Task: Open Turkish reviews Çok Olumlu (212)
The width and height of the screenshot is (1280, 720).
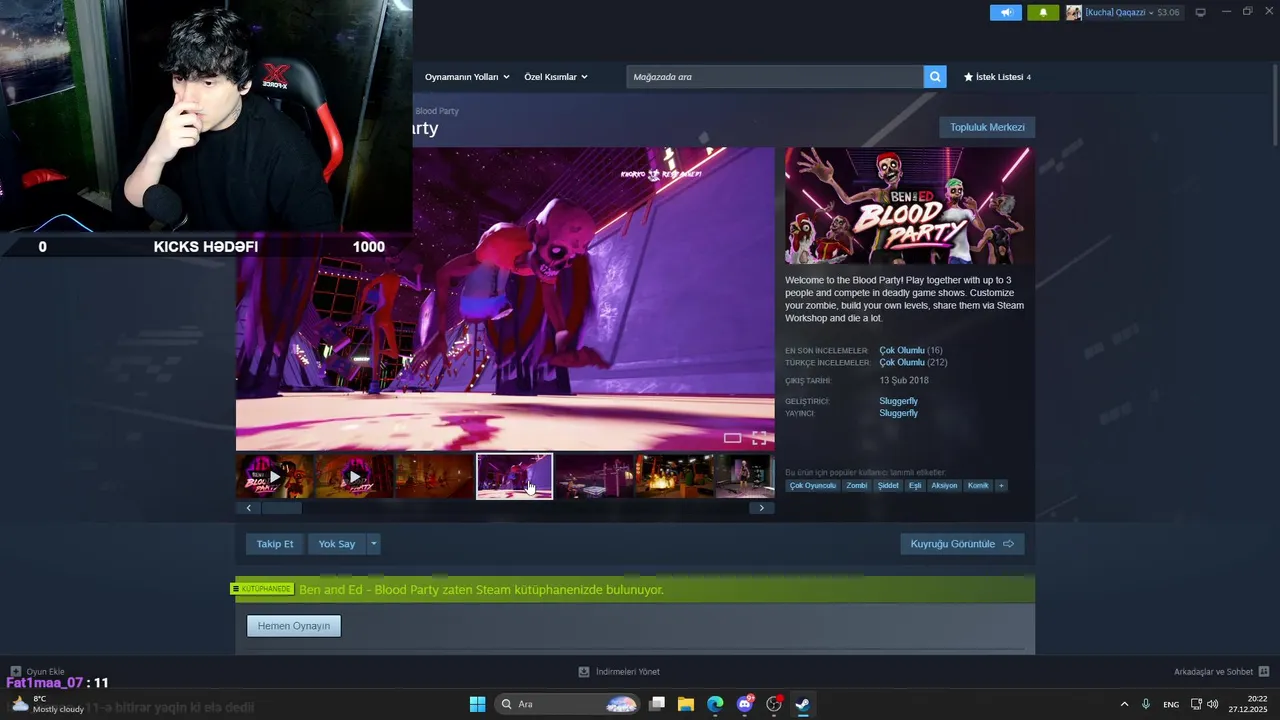Action: tap(913, 362)
